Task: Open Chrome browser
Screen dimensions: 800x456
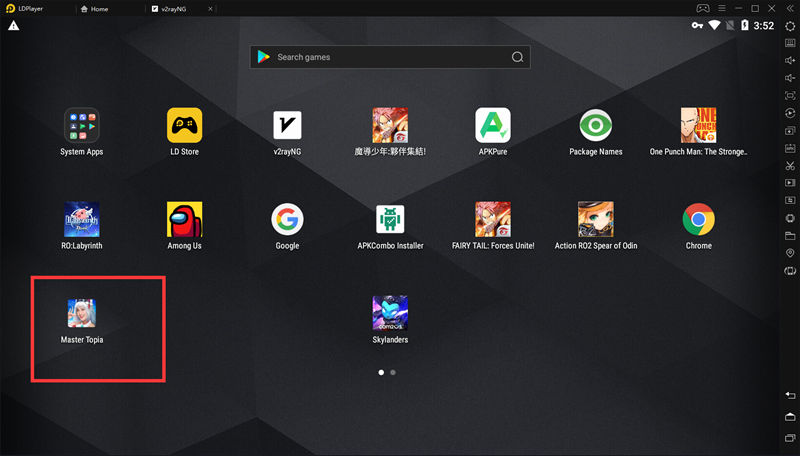Action: click(698, 219)
